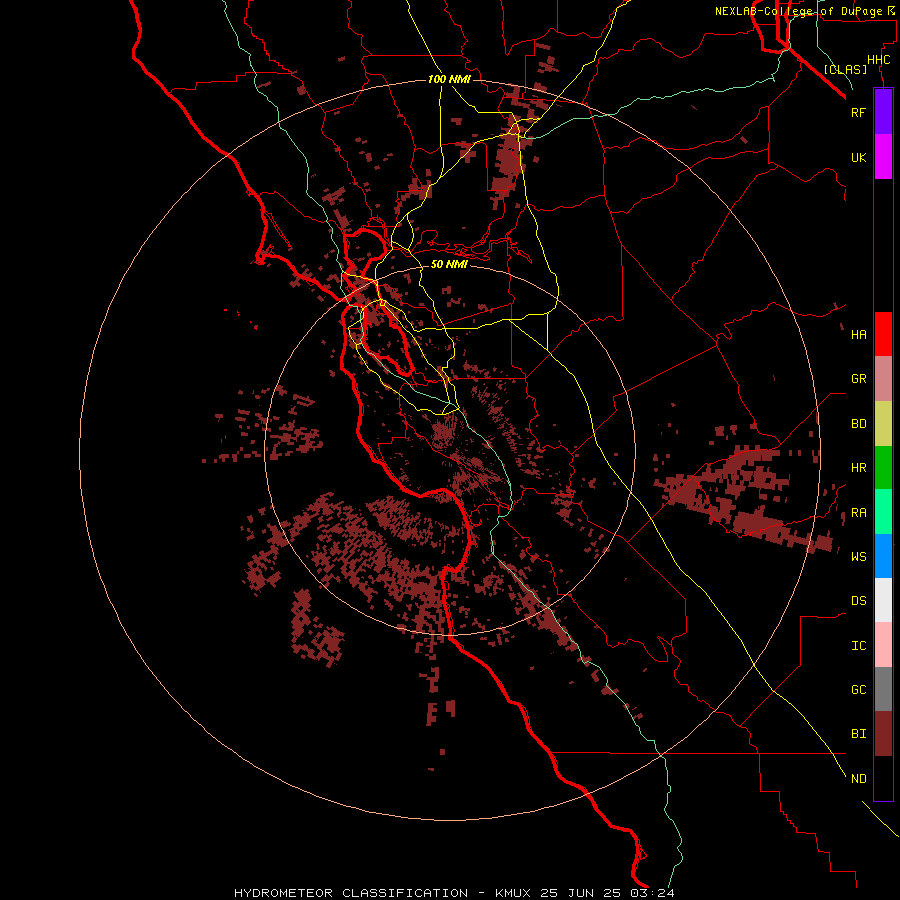Click the '100 NMI' range ring label
Viewport: 900px width, 900px height.
(x=449, y=79)
